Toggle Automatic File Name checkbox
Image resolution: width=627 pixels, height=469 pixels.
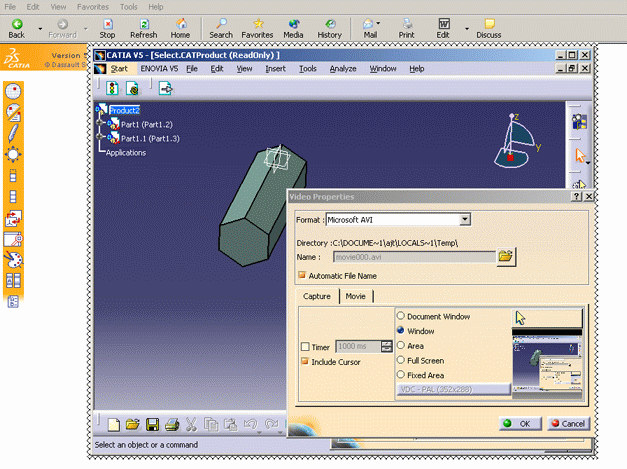pos(302,275)
